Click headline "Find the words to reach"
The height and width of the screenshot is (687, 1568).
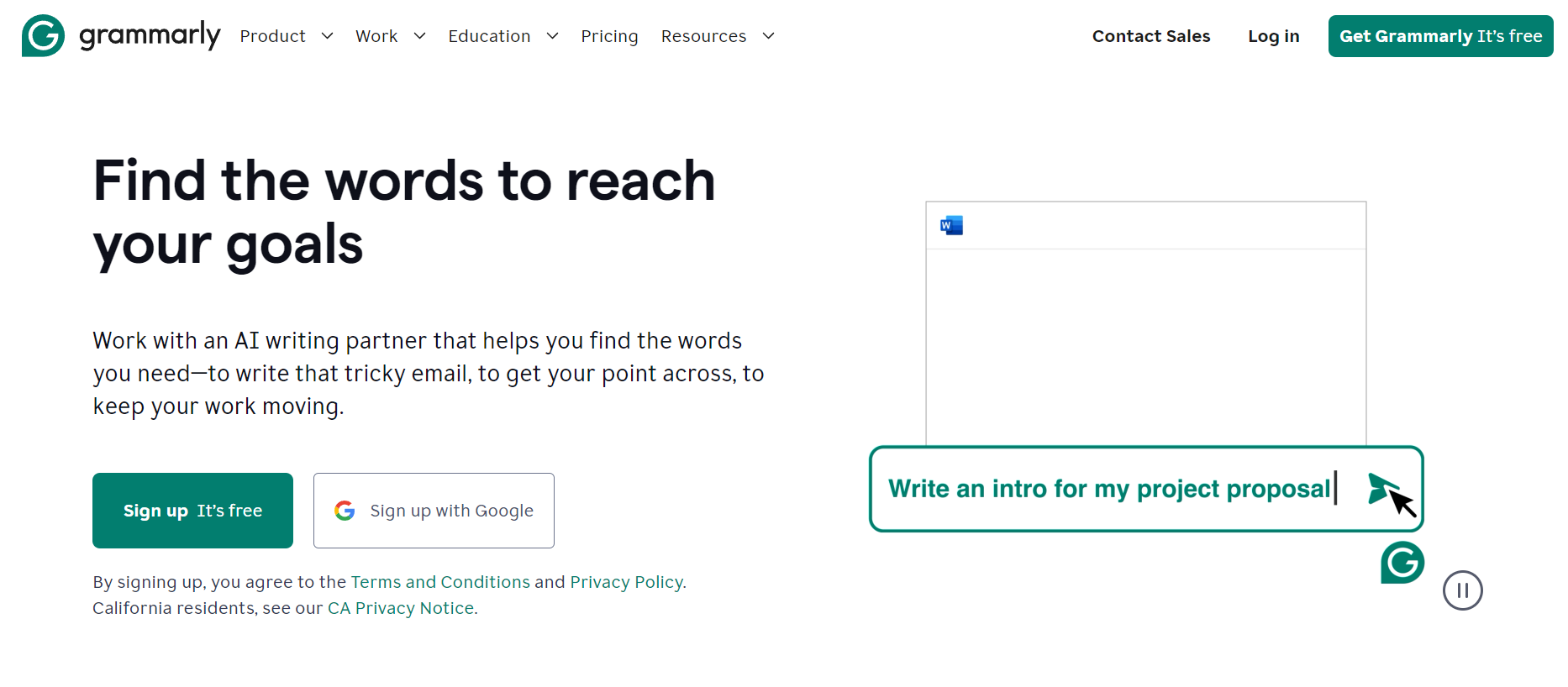404,181
